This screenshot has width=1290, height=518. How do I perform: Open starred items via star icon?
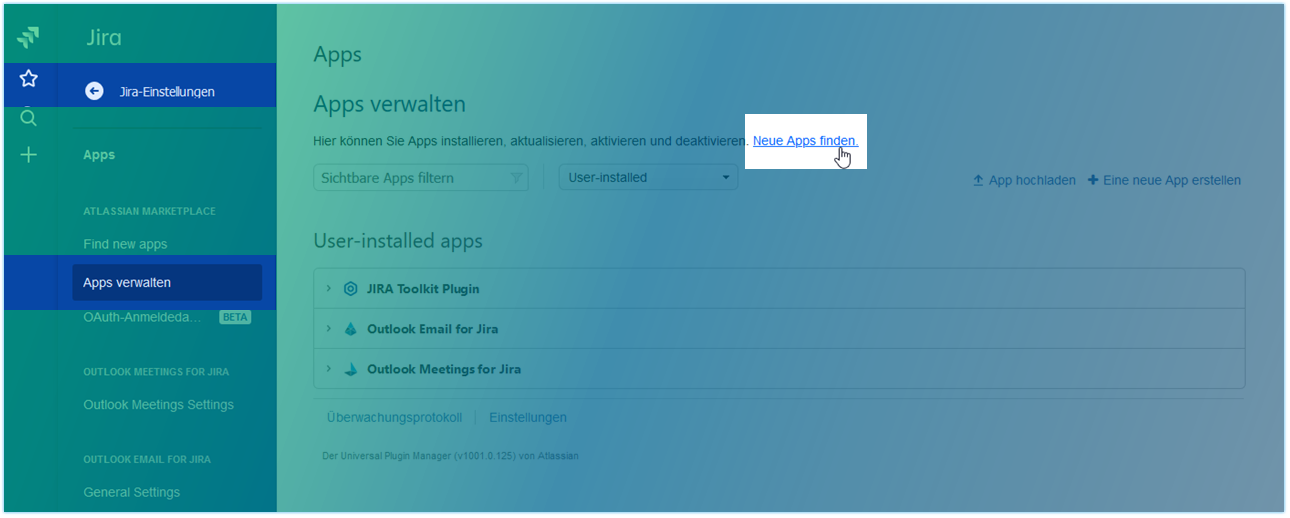coord(29,78)
